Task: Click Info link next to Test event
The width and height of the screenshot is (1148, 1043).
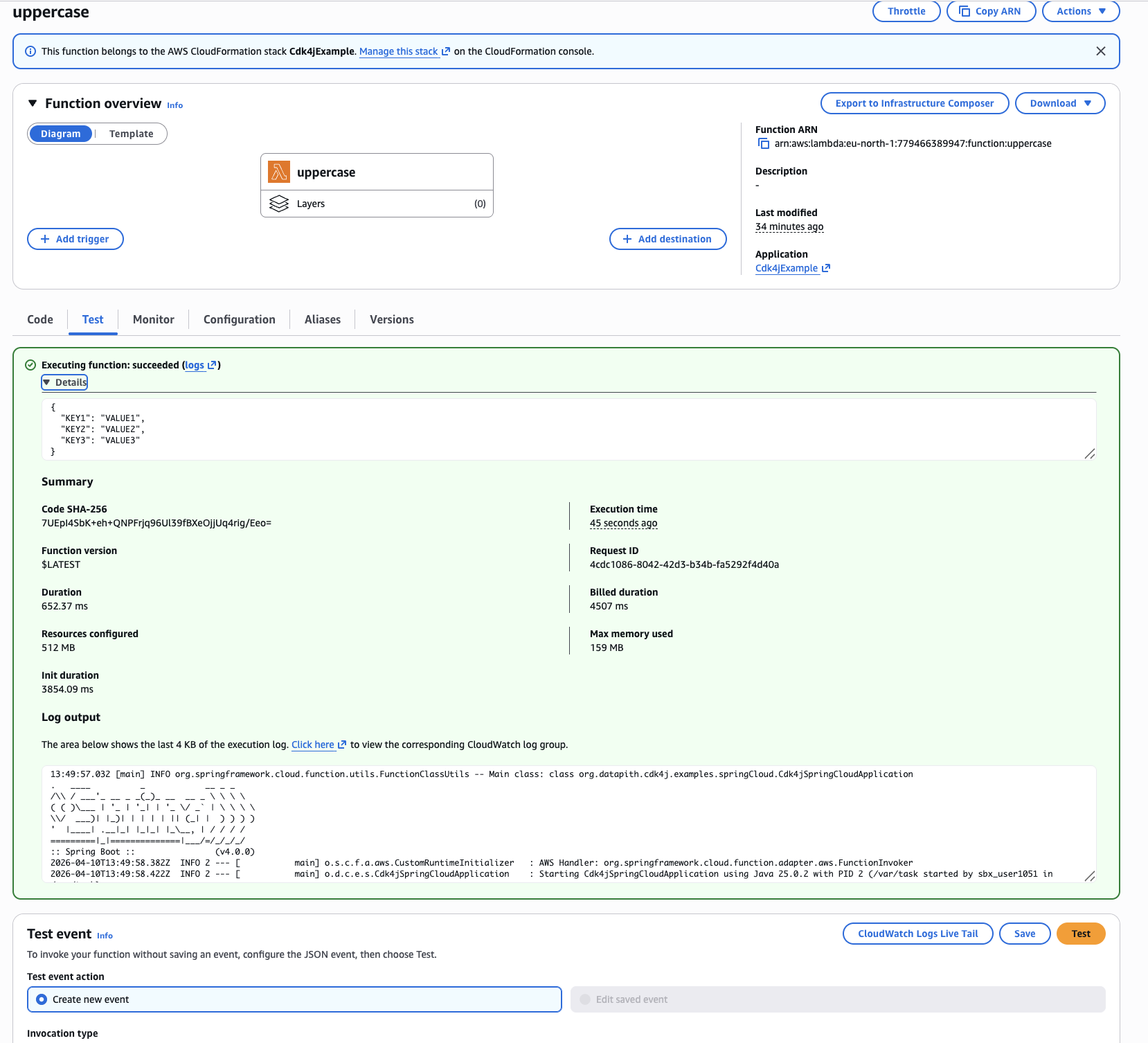Action: [105, 936]
